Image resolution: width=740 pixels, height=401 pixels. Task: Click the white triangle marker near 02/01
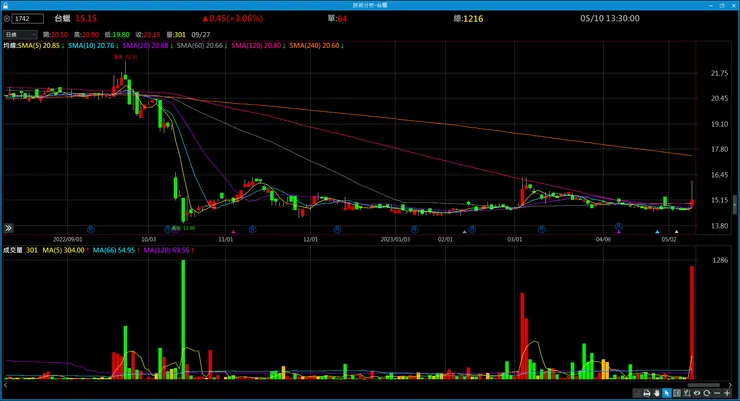tap(464, 232)
